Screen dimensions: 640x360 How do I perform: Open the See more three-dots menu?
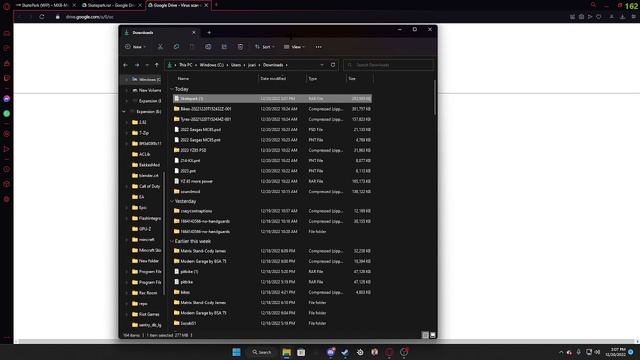click(x=318, y=47)
